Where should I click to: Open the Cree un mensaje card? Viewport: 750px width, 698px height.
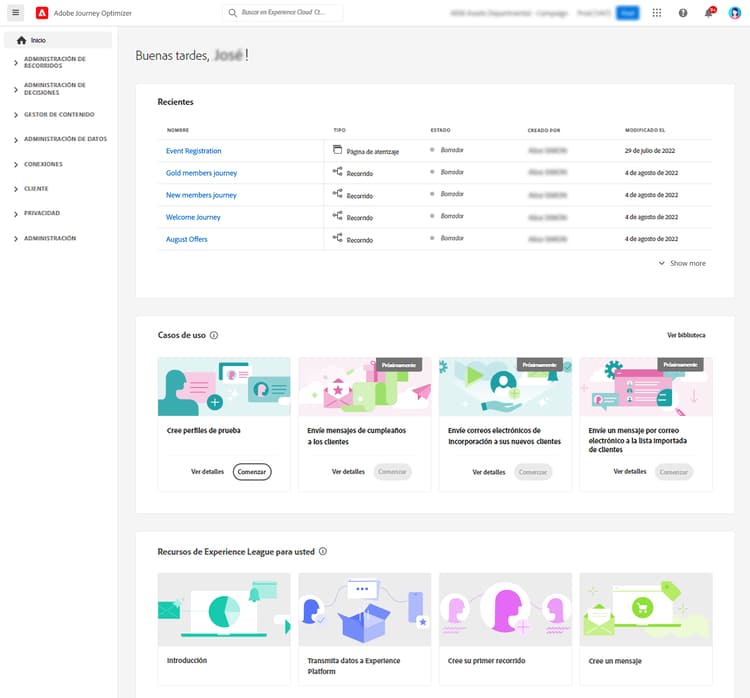[646, 629]
